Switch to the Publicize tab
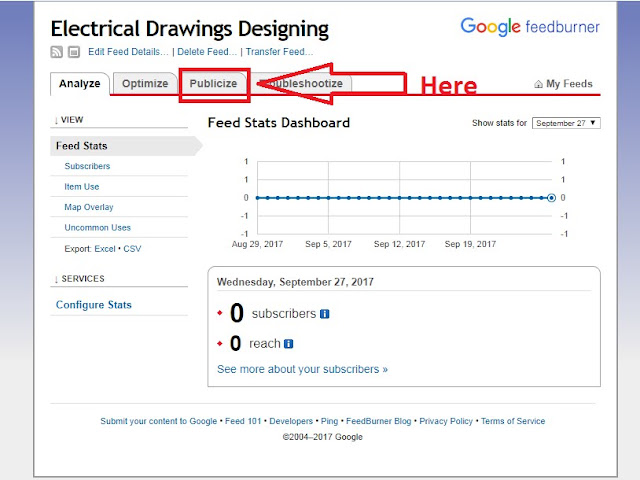The height and width of the screenshot is (480, 640). coord(213,84)
